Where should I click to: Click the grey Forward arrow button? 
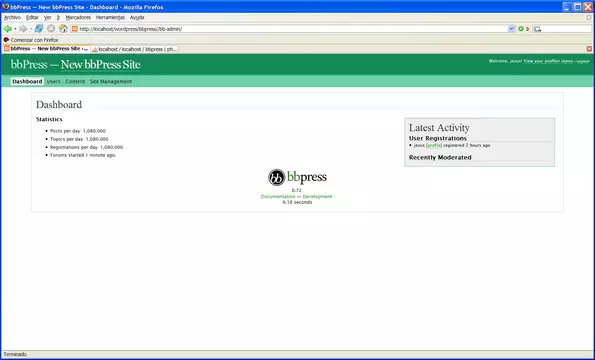coord(23,29)
